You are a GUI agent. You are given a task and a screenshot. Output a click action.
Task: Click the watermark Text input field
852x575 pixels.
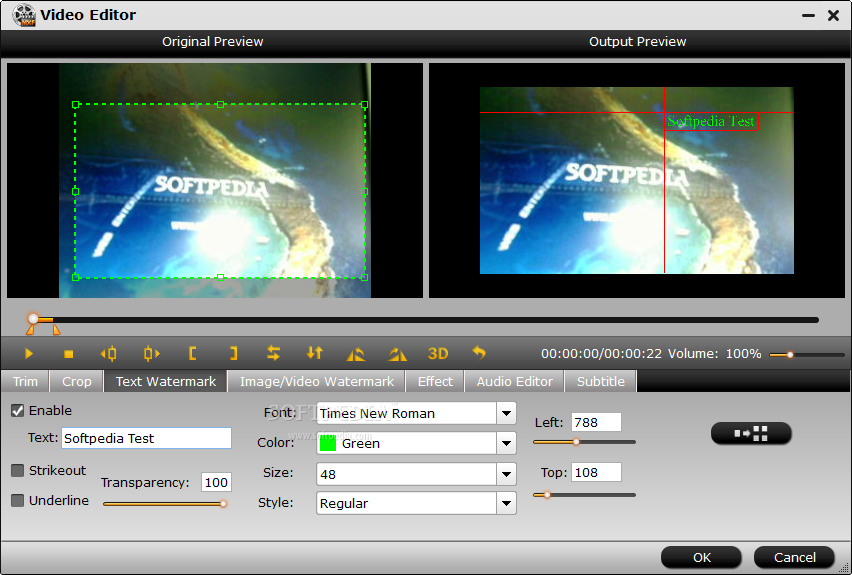(x=147, y=438)
